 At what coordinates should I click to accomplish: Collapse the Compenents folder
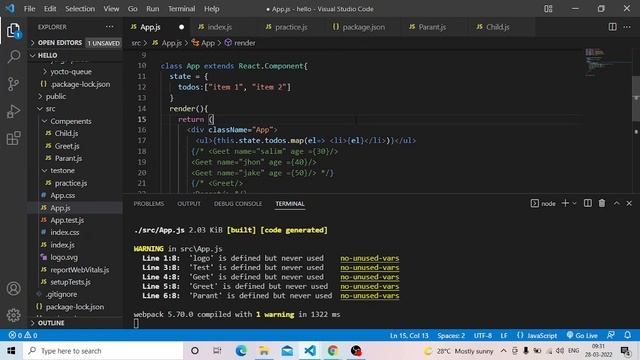[70, 121]
